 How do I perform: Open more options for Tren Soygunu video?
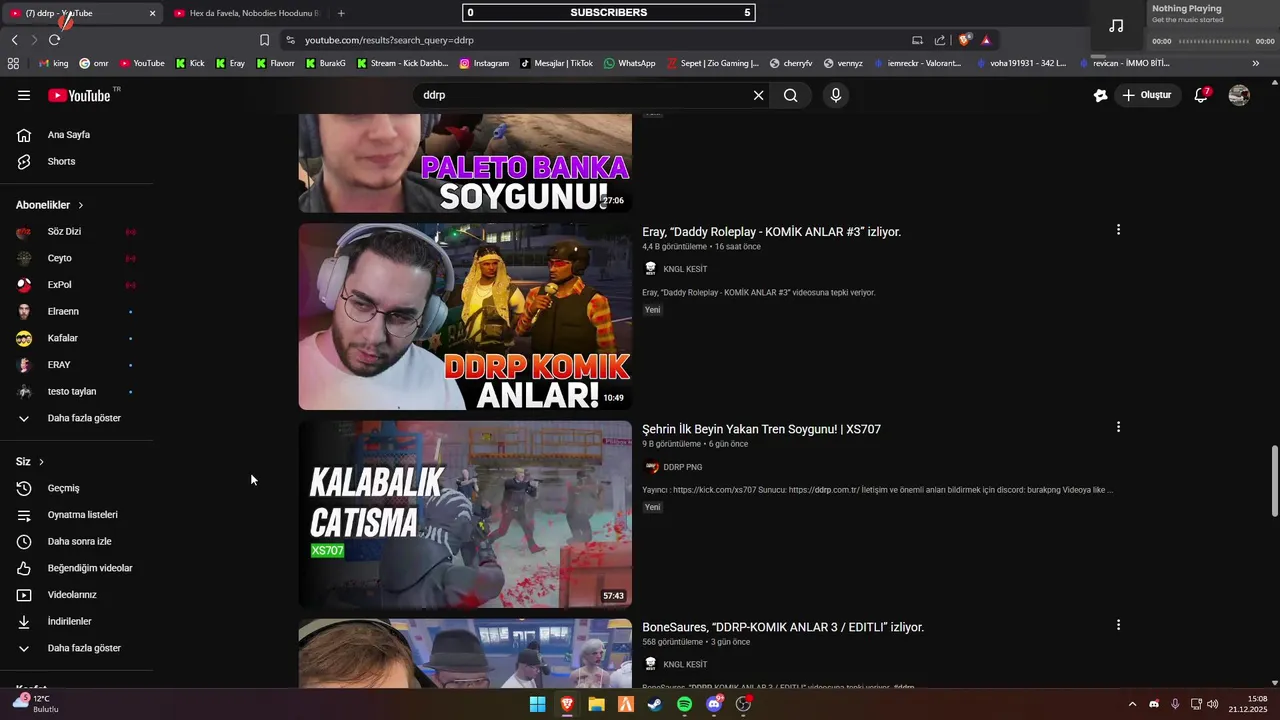[x=1118, y=427]
